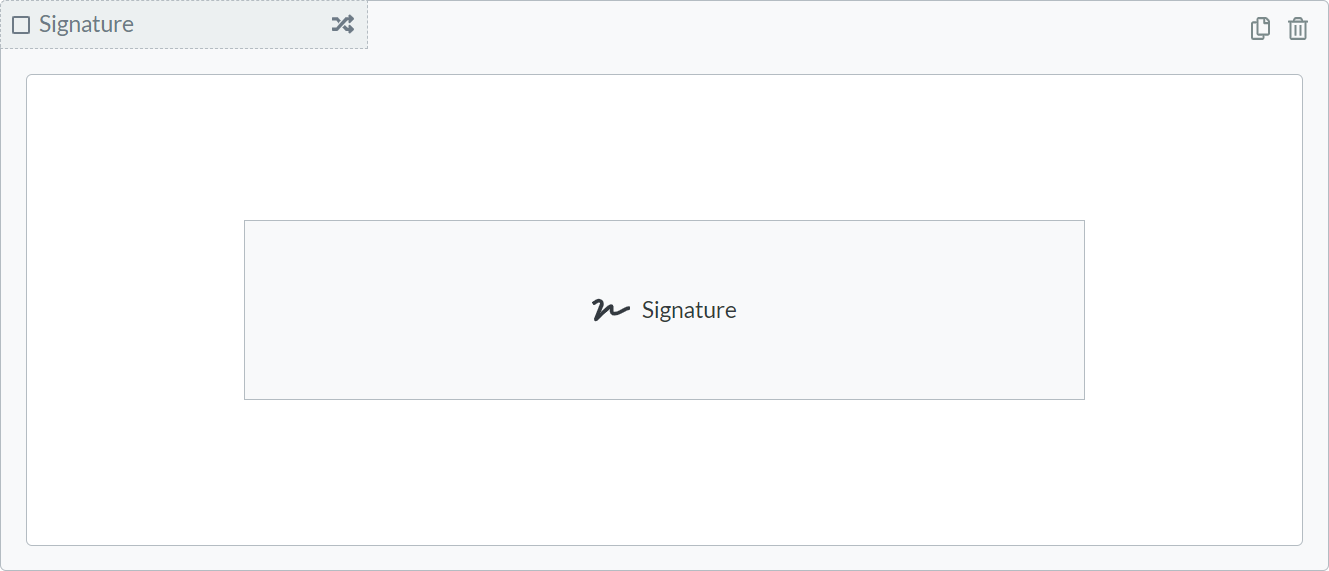The height and width of the screenshot is (571, 1329).
Task: Click the Signature title in header tab
Action: coord(86,25)
